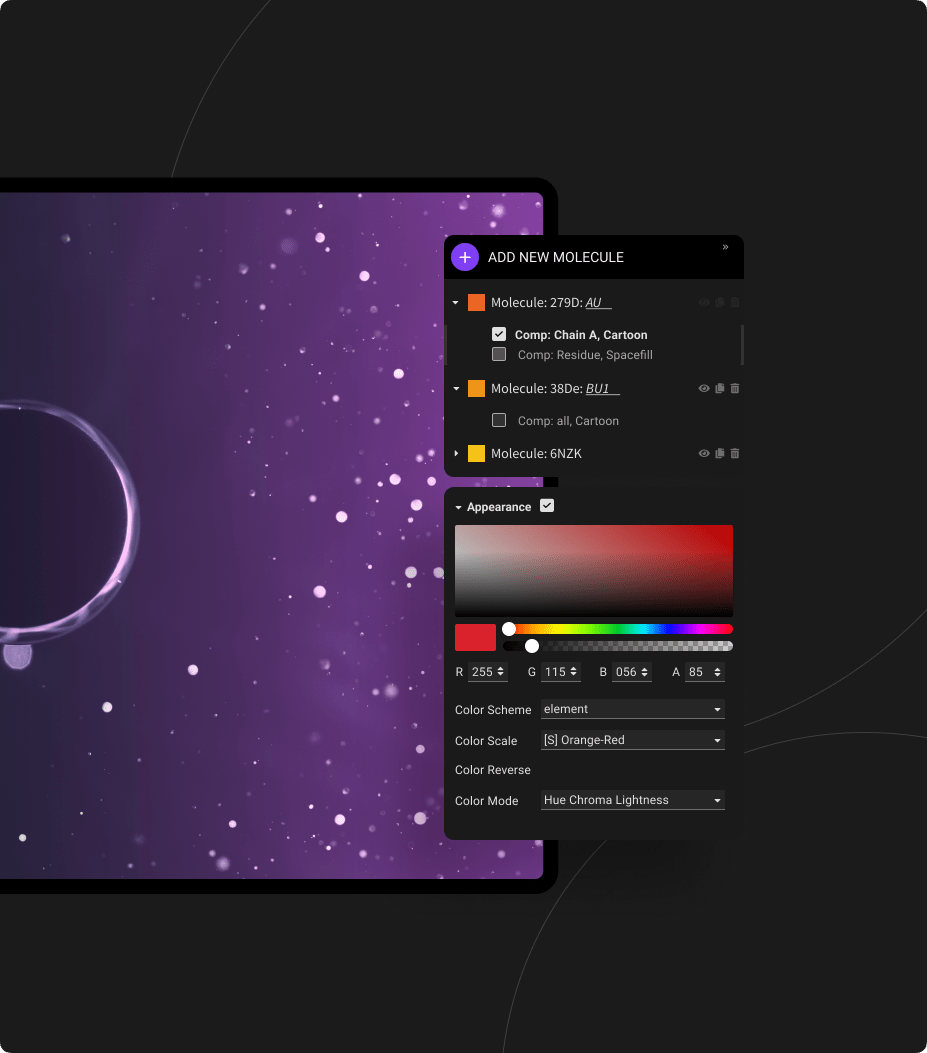Collapse the panel with the double-chevron icon
The width and height of the screenshot is (927, 1053).
(725, 247)
